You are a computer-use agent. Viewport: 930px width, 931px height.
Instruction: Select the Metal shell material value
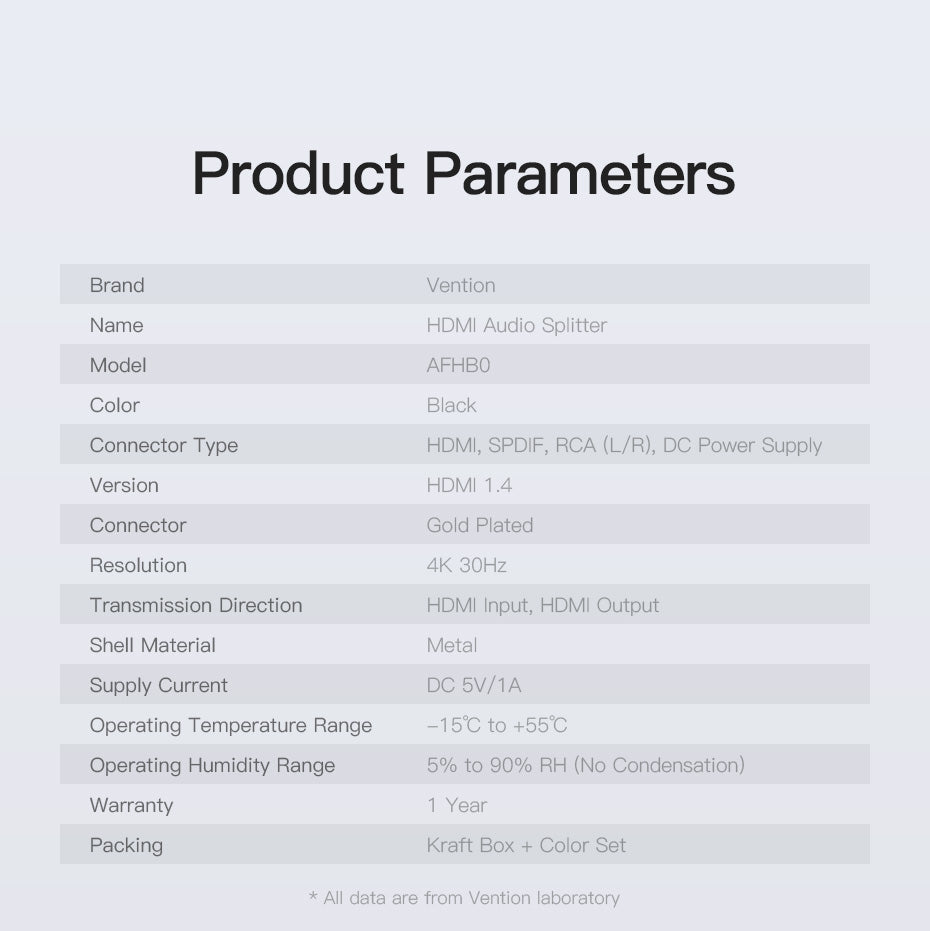pos(452,645)
